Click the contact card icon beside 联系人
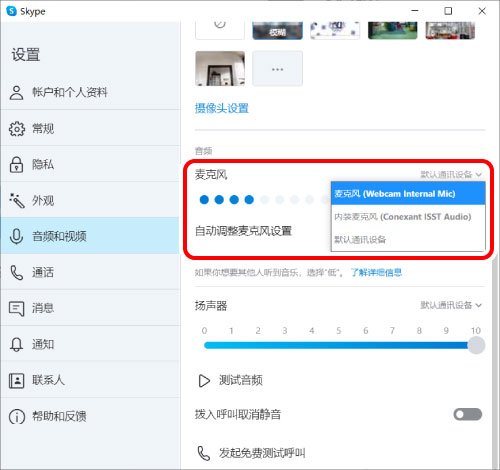Viewport: 500px width, 470px height. [x=16, y=380]
